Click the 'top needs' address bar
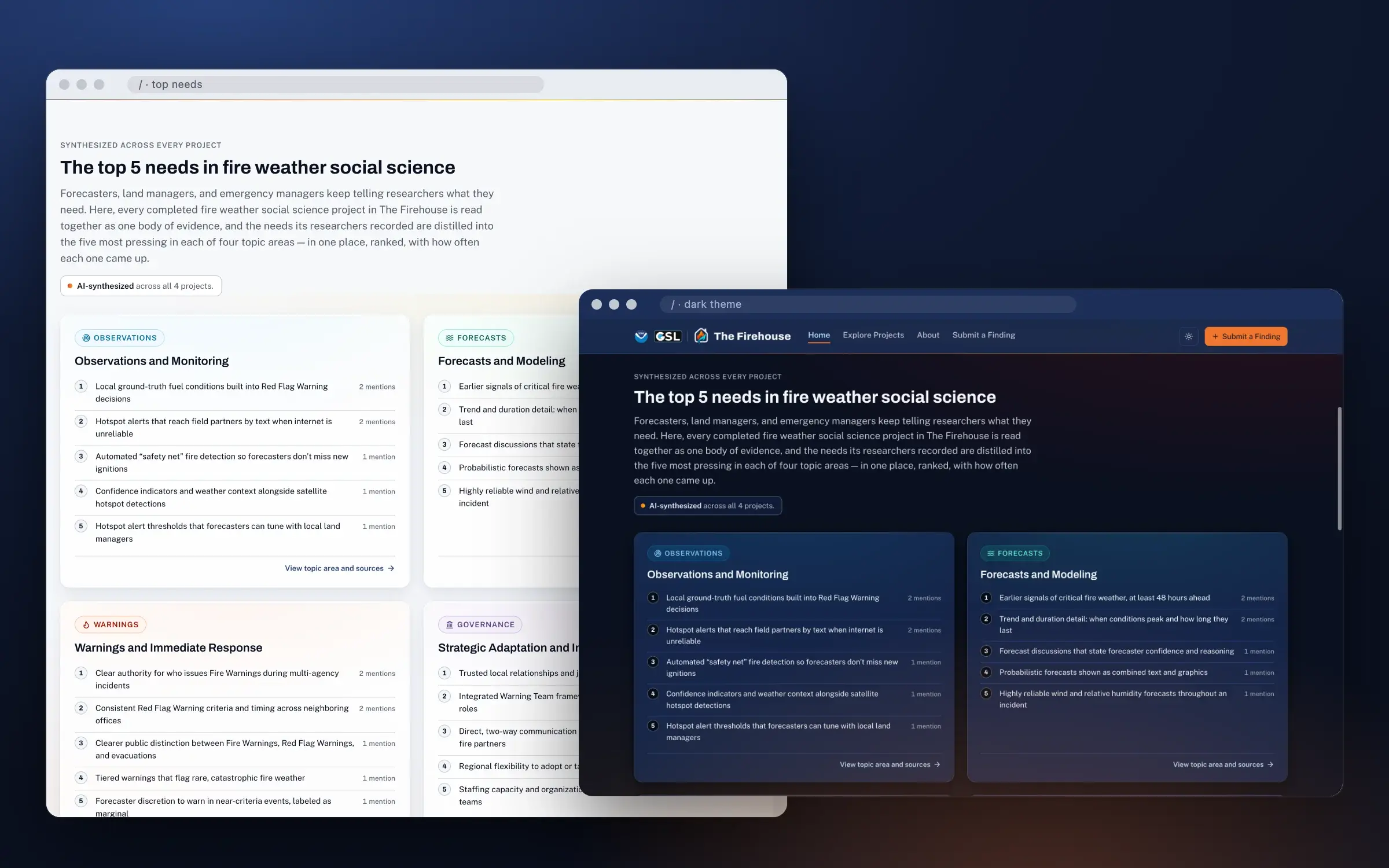 [x=335, y=84]
